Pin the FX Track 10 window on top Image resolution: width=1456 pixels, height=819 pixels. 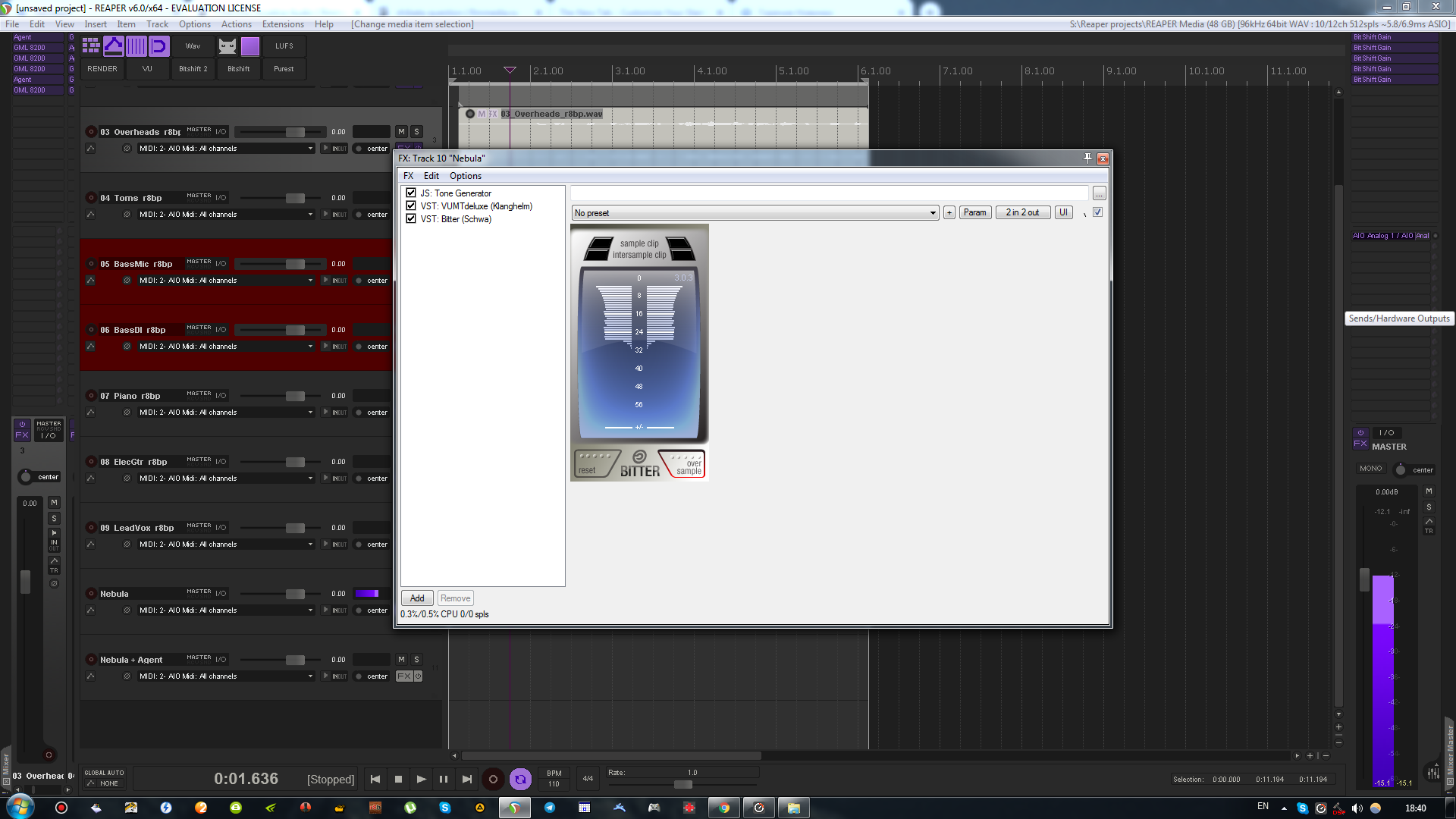pos(1087,158)
